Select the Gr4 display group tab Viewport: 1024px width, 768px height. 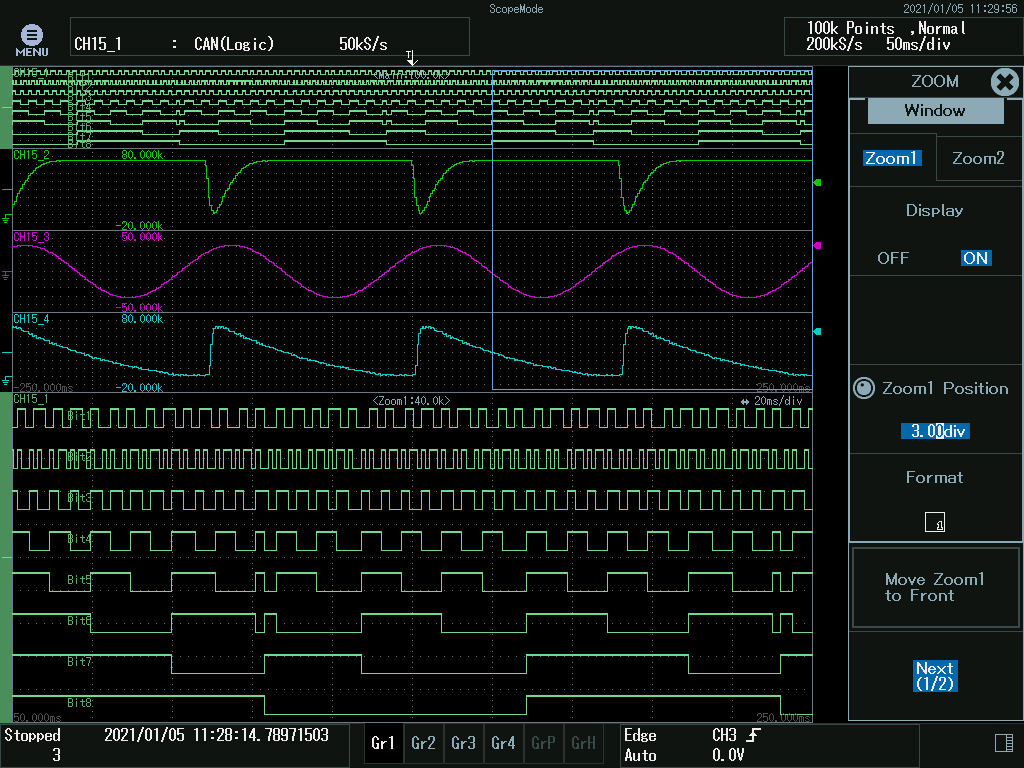(503, 743)
